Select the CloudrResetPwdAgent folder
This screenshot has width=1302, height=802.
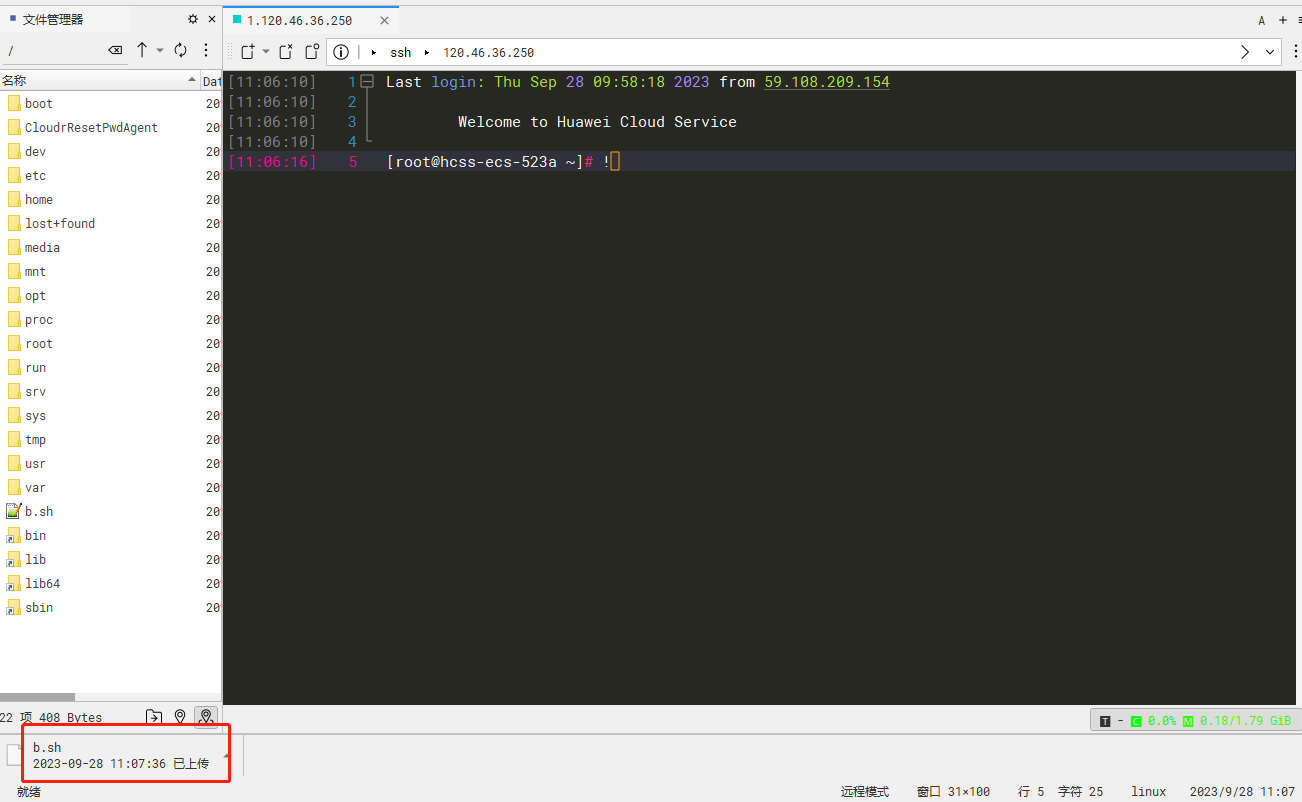pos(91,127)
